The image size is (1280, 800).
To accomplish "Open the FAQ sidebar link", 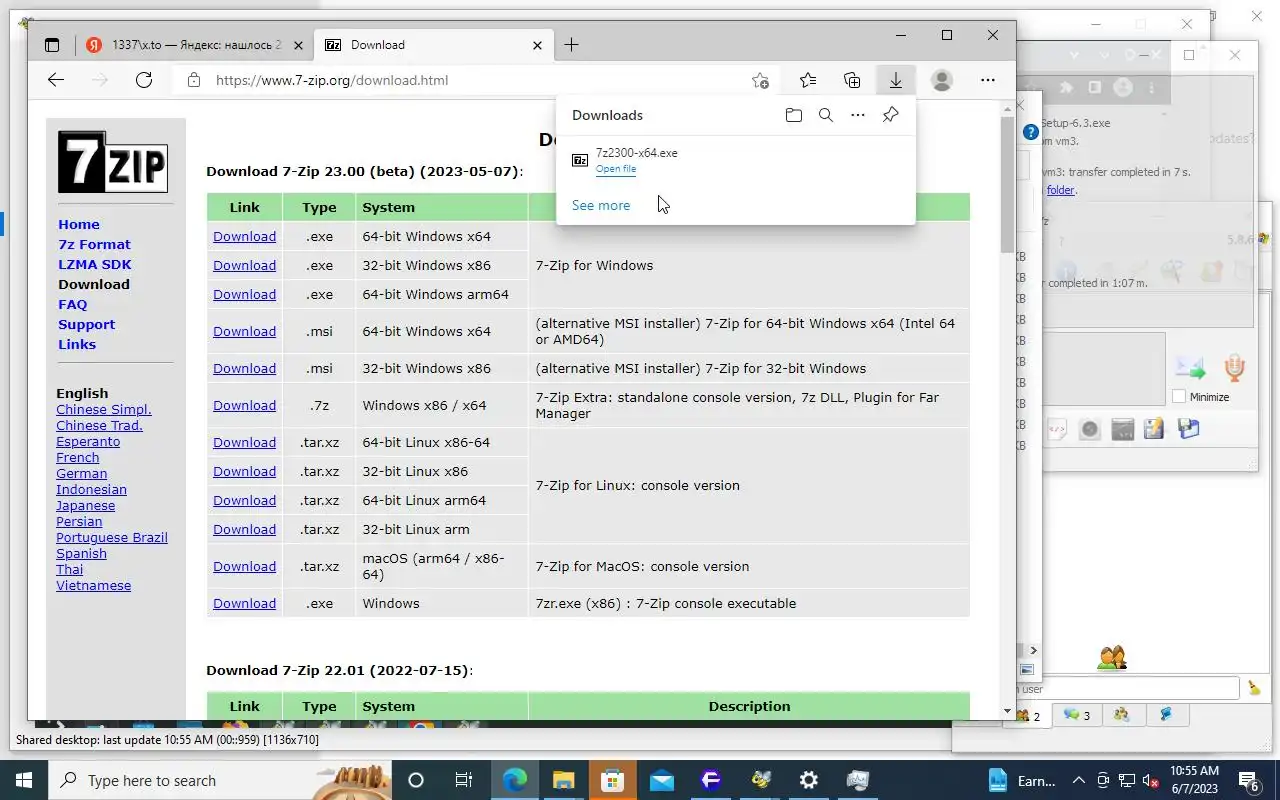I will [x=73, y=304].
